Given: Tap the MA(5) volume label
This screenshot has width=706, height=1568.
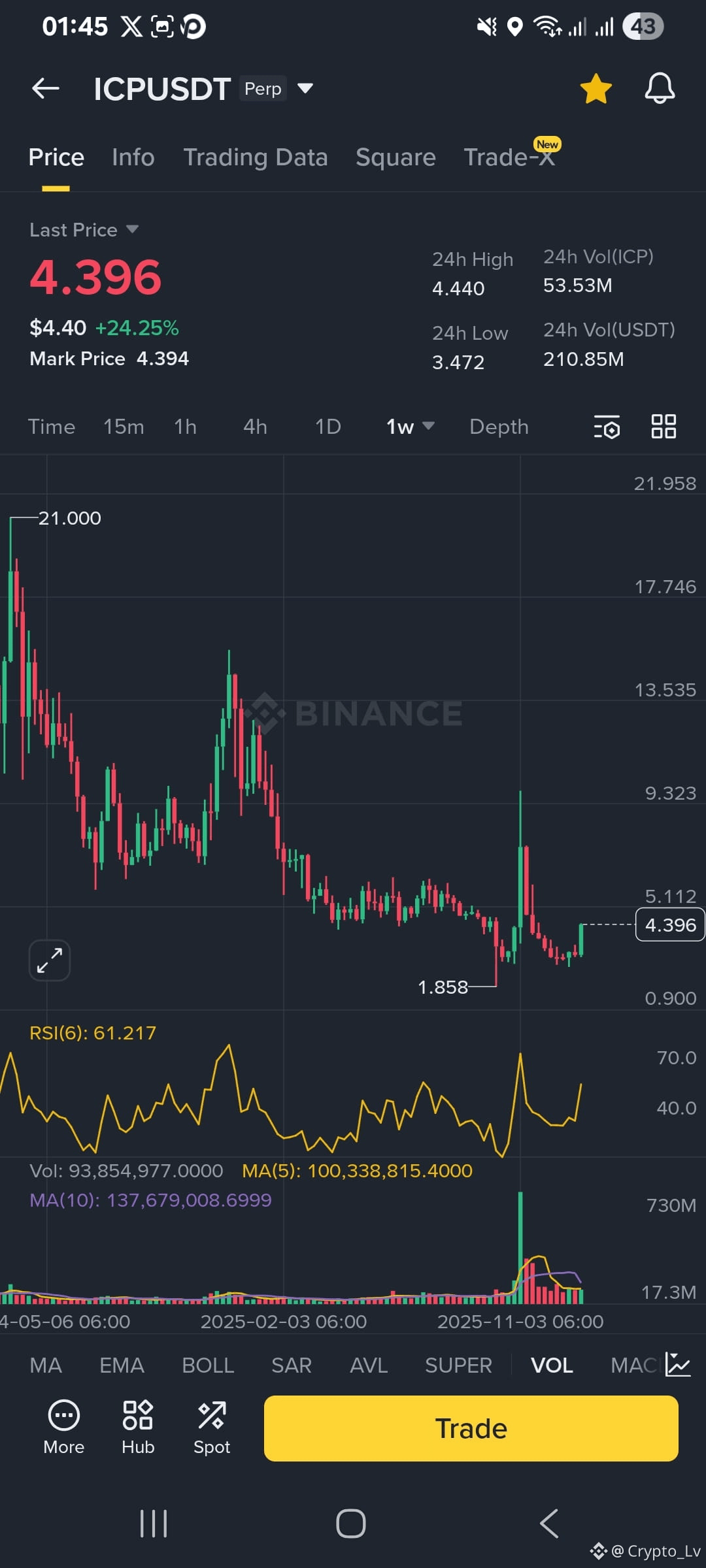Looking at the screenshot, I should 357,1171.
